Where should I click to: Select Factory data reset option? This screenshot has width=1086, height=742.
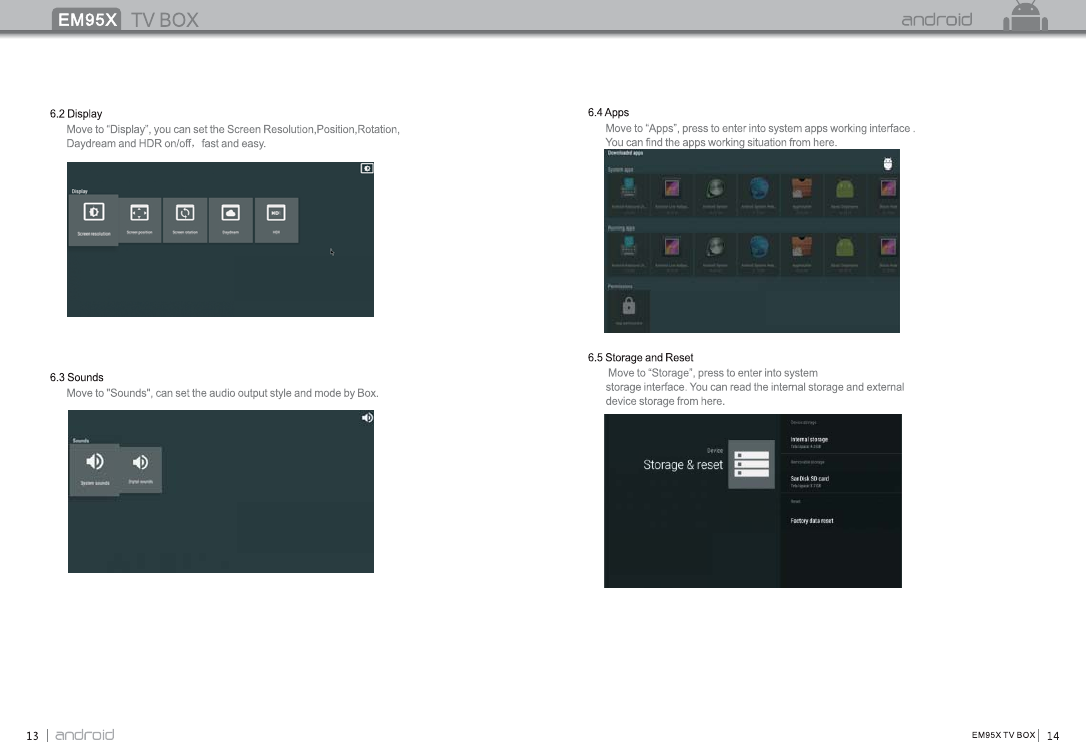(x=812, y=520)
